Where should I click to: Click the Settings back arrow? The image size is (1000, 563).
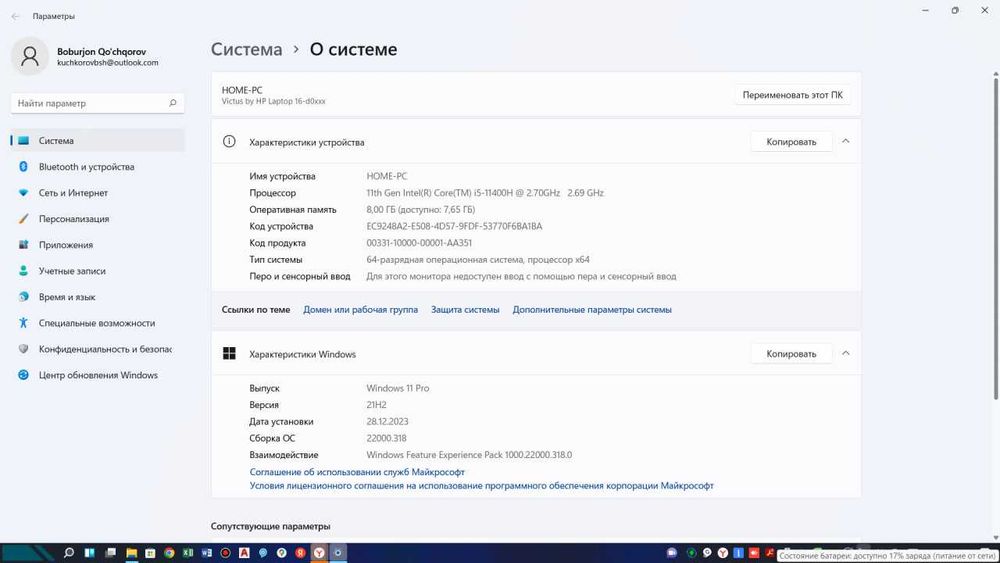click(16, 16)
